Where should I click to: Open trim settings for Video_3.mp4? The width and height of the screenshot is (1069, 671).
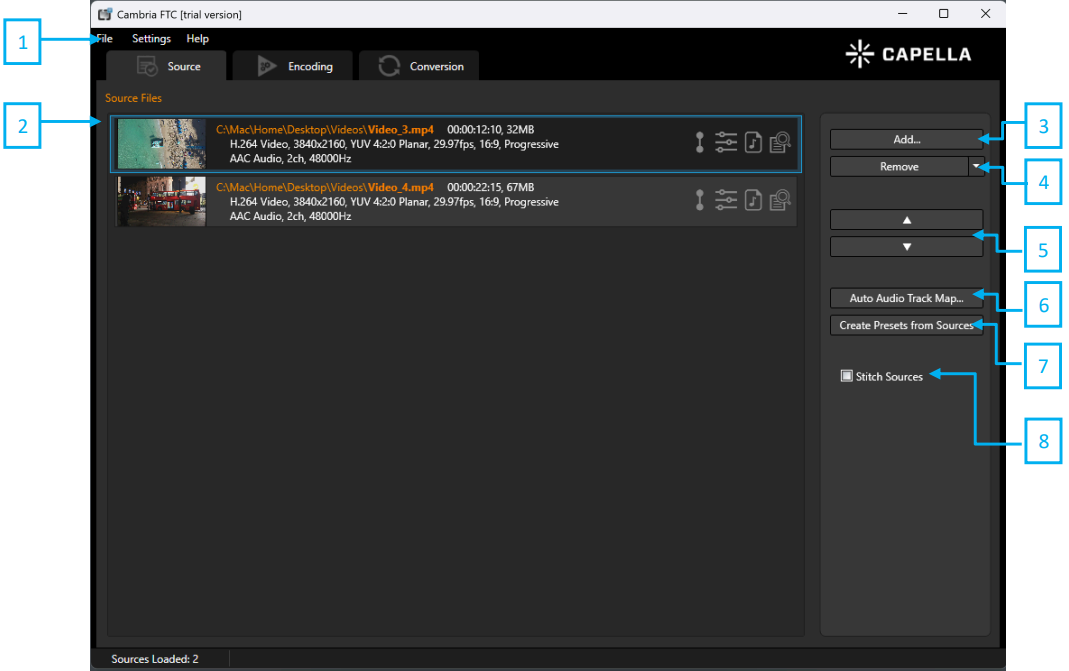tap(699, 142)
